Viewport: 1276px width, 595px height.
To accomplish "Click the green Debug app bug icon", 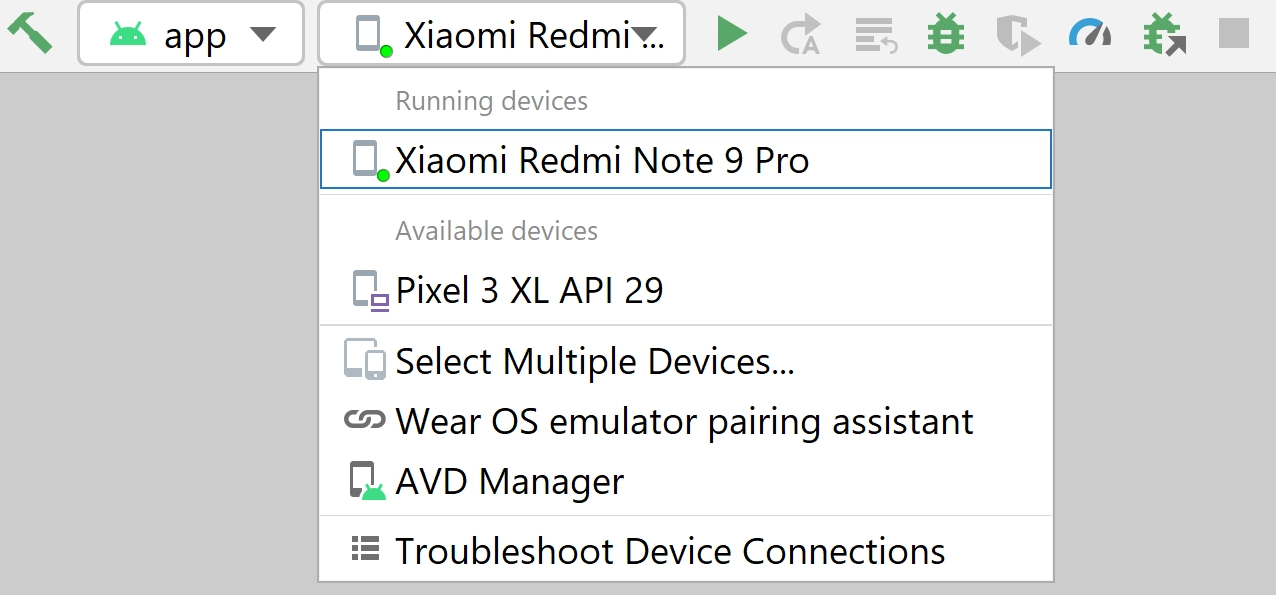I will 946,34.
